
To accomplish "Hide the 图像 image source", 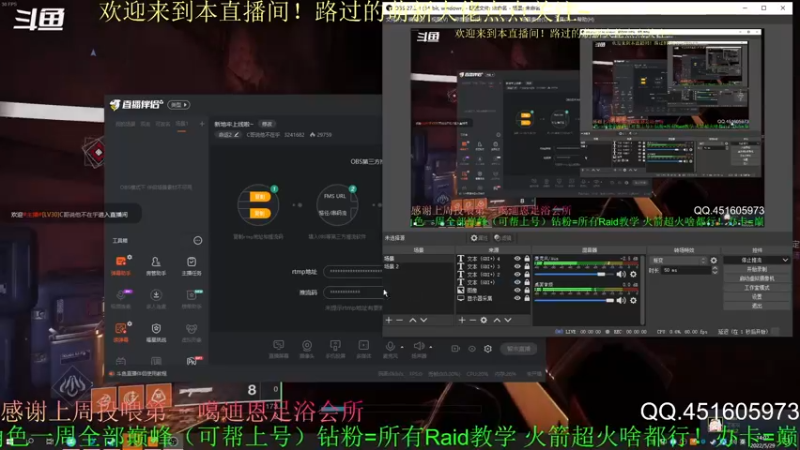I will point(517,290).
